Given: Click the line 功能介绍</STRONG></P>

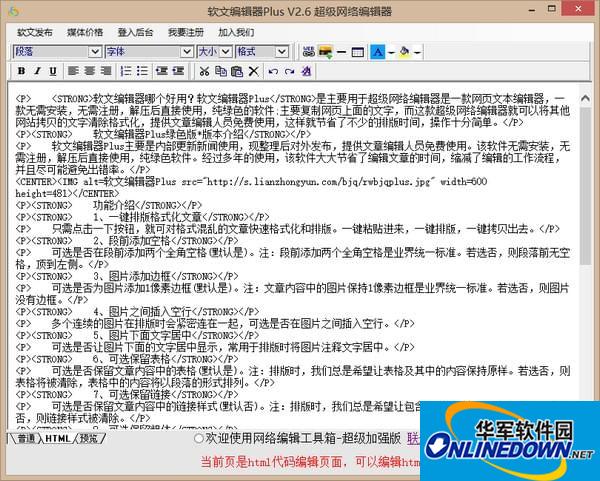Looking at the screenshot, I should point(148,205).
